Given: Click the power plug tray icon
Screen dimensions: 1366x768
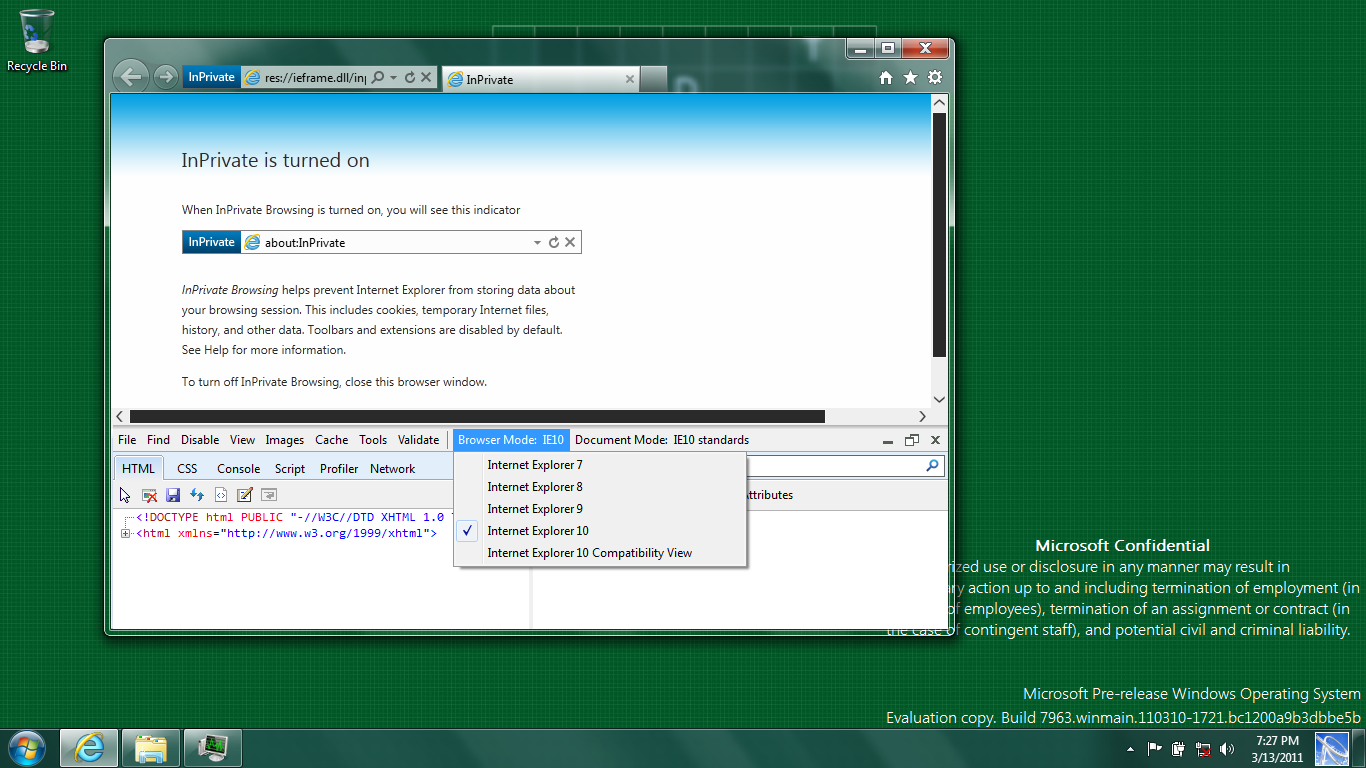Looking at the screenshot, I should 1179,748.
